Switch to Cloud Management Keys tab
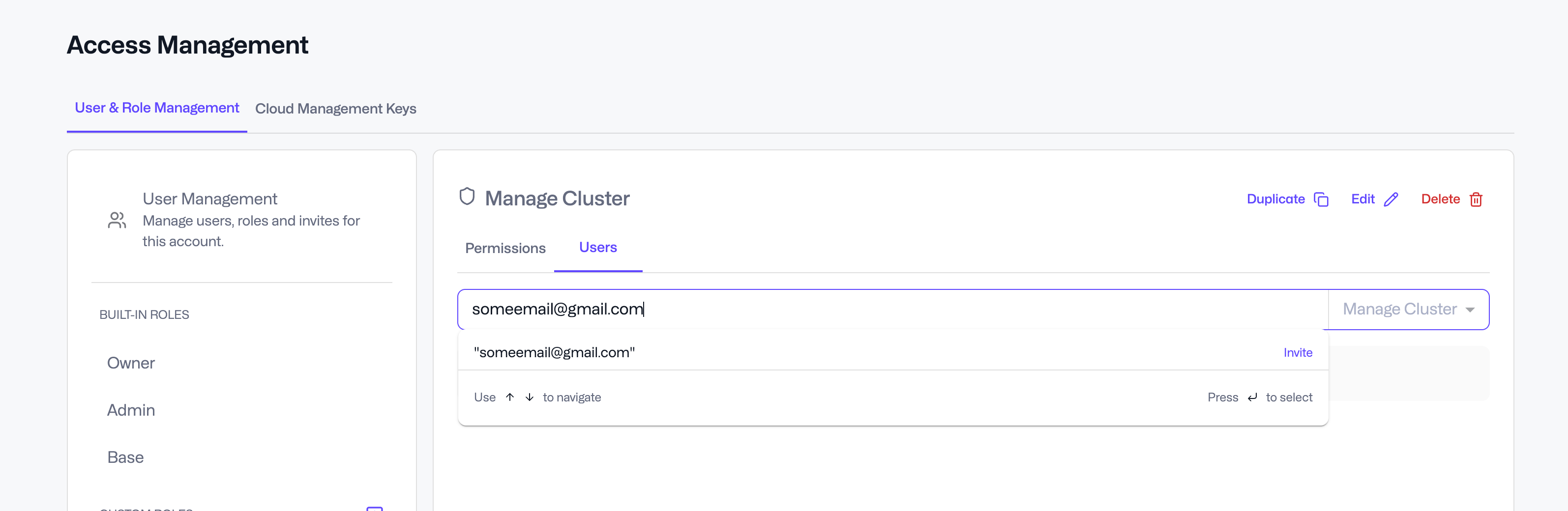 click(x=335, y=109)
